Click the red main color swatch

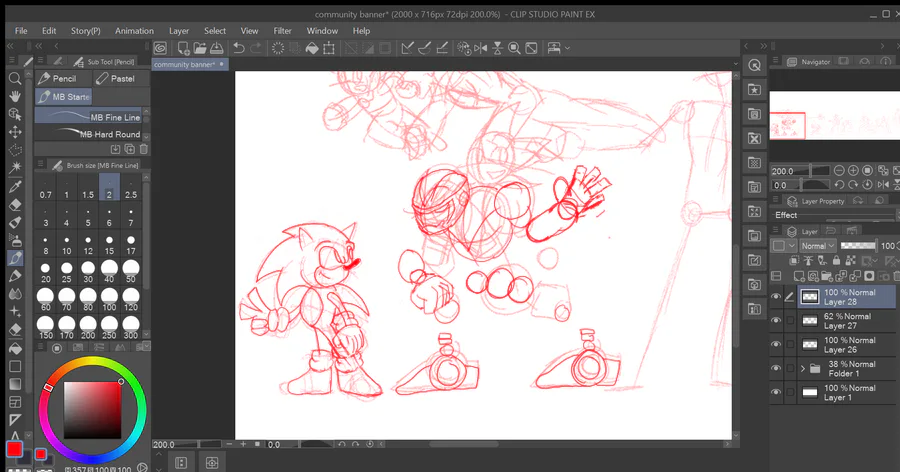click(x=14, y=448)
